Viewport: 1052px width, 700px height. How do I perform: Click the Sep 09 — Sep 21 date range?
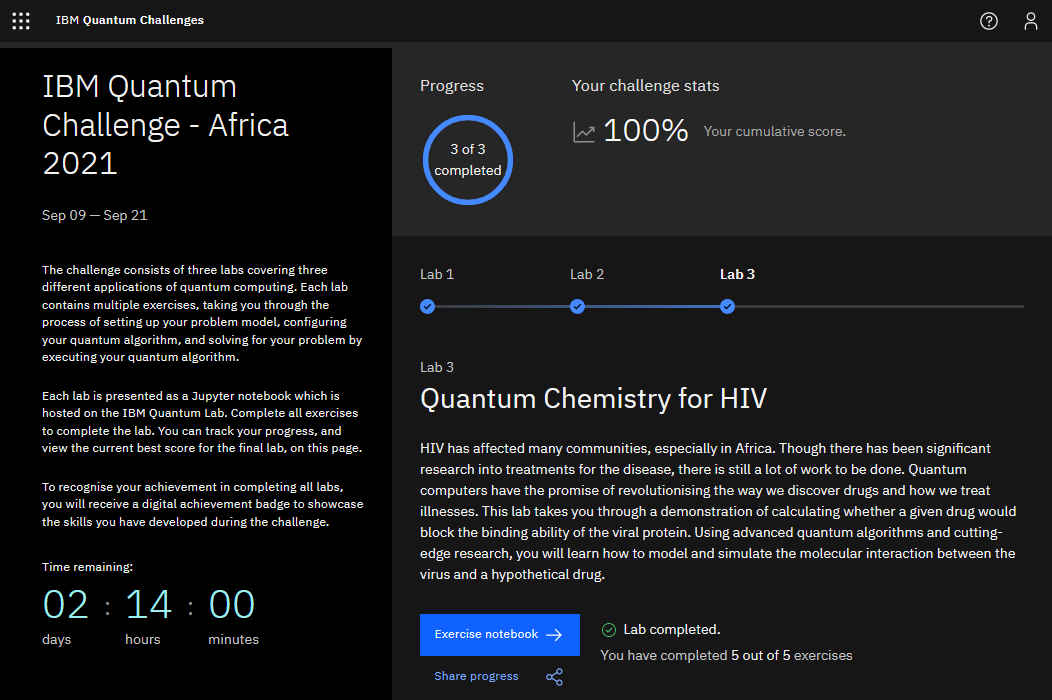tap(95, 215)
